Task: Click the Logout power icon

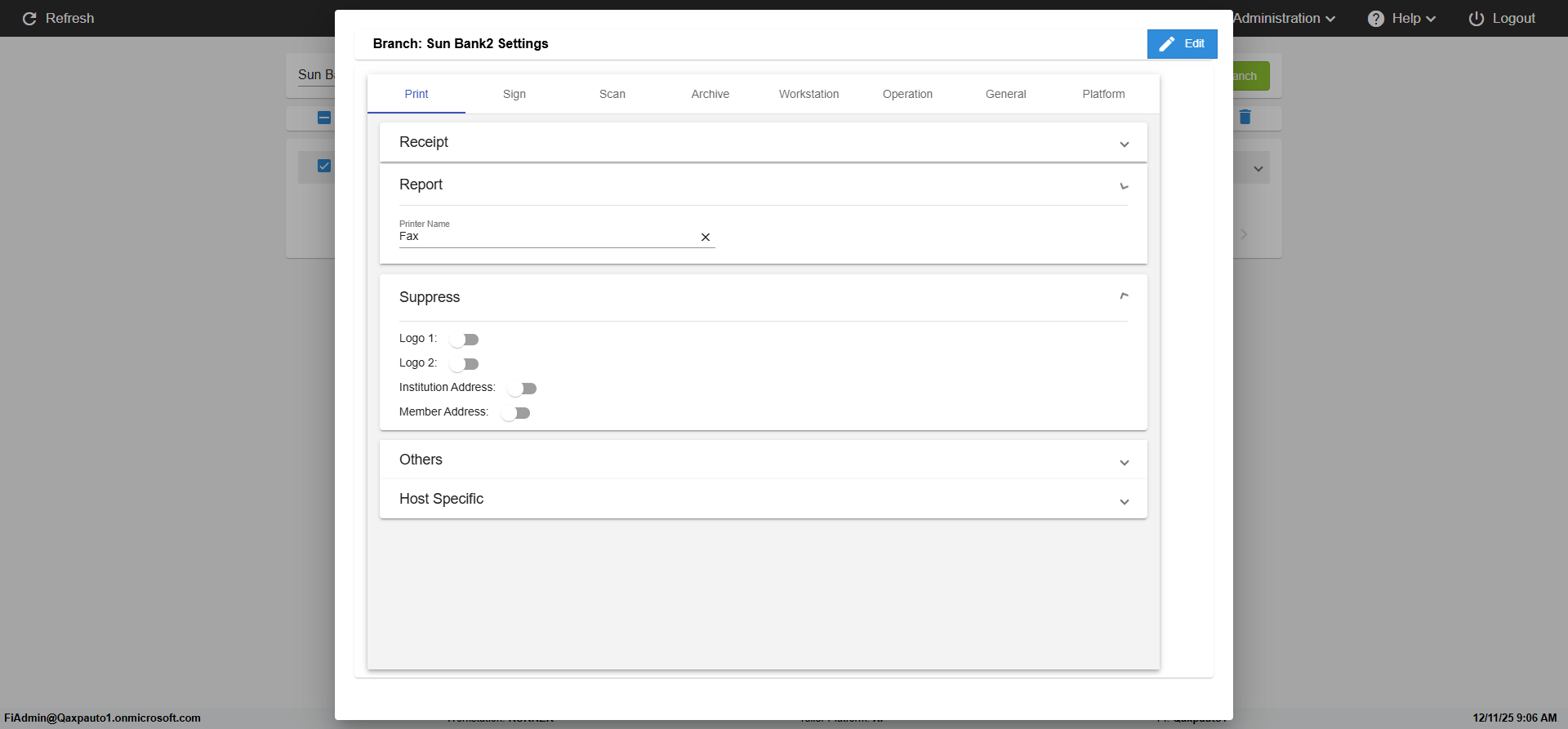Action: click(x=1476, y=19)
